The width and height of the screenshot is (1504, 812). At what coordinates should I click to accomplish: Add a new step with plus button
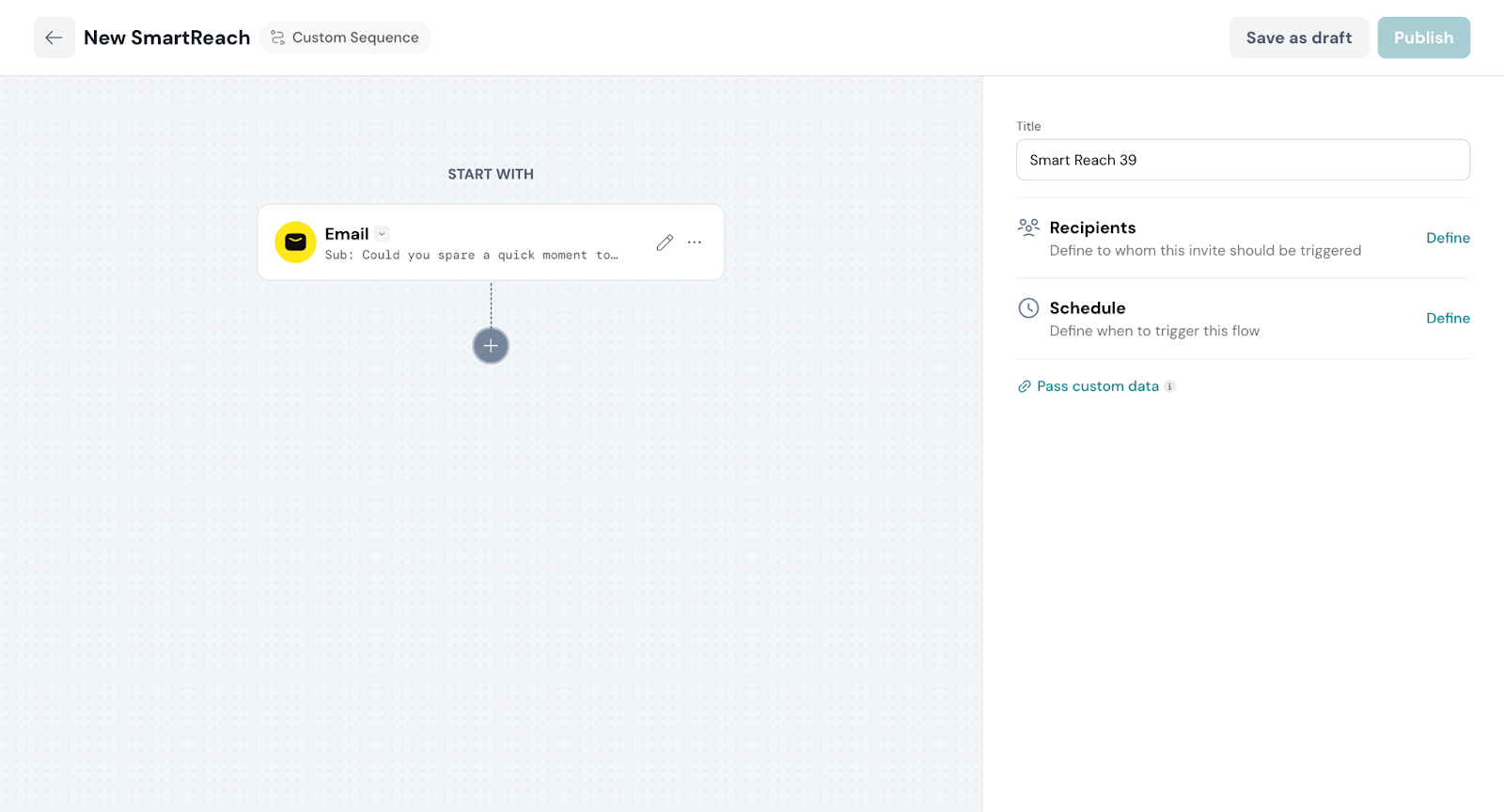pyautogui.click(x=491, y=346)
